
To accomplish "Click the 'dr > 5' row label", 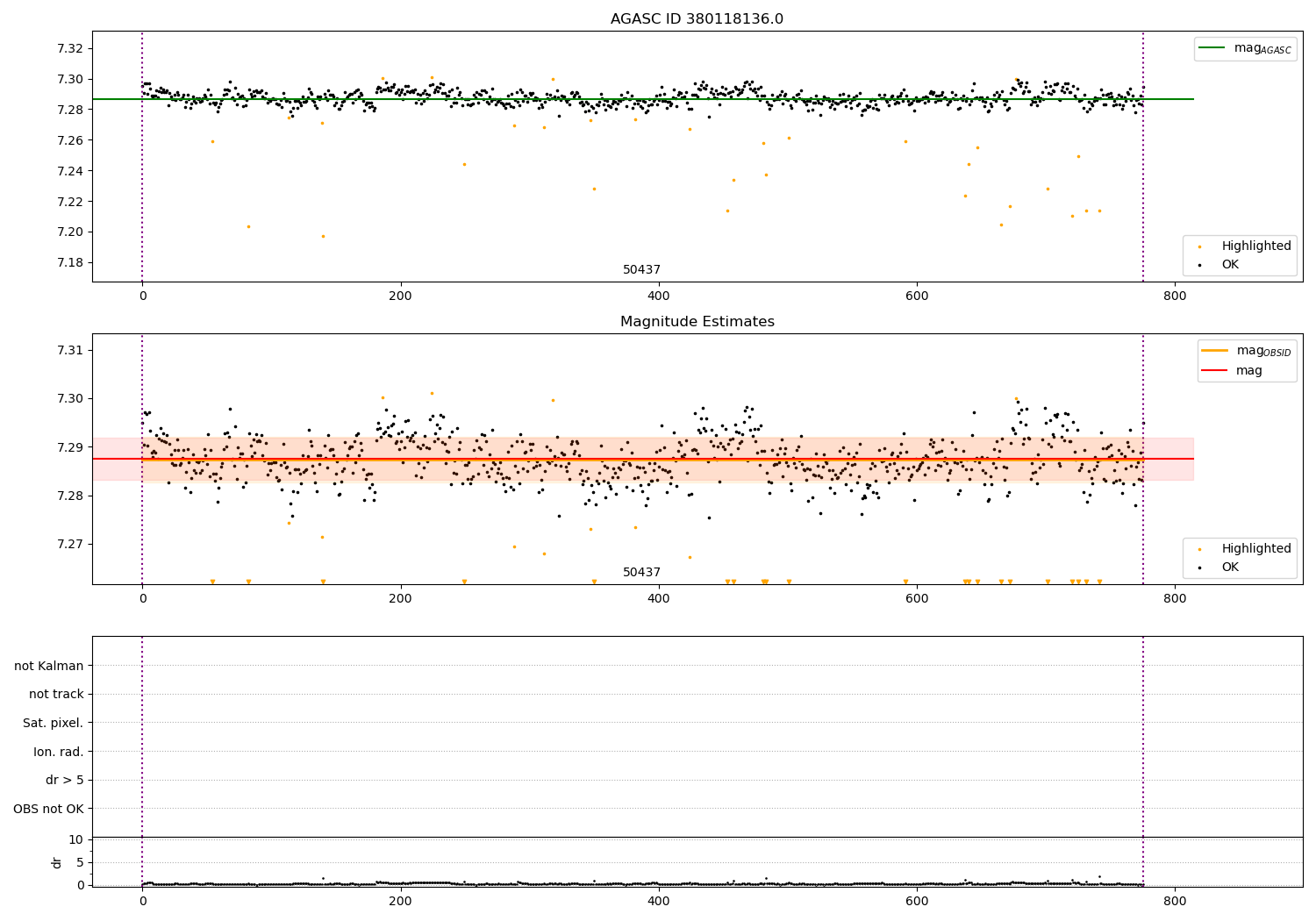I will tap(65, 780).
